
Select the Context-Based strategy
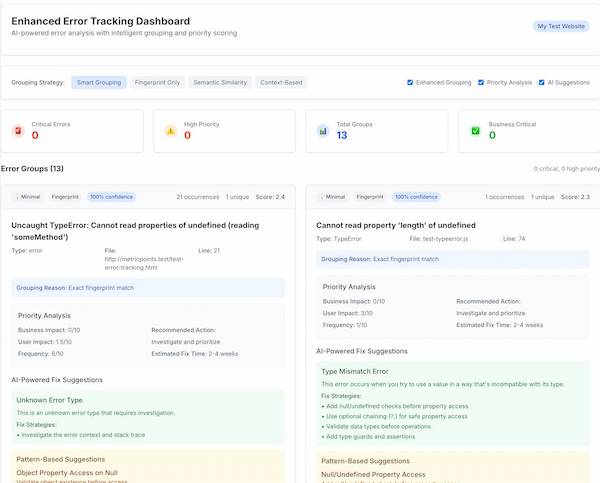click(x=281, y=82)
